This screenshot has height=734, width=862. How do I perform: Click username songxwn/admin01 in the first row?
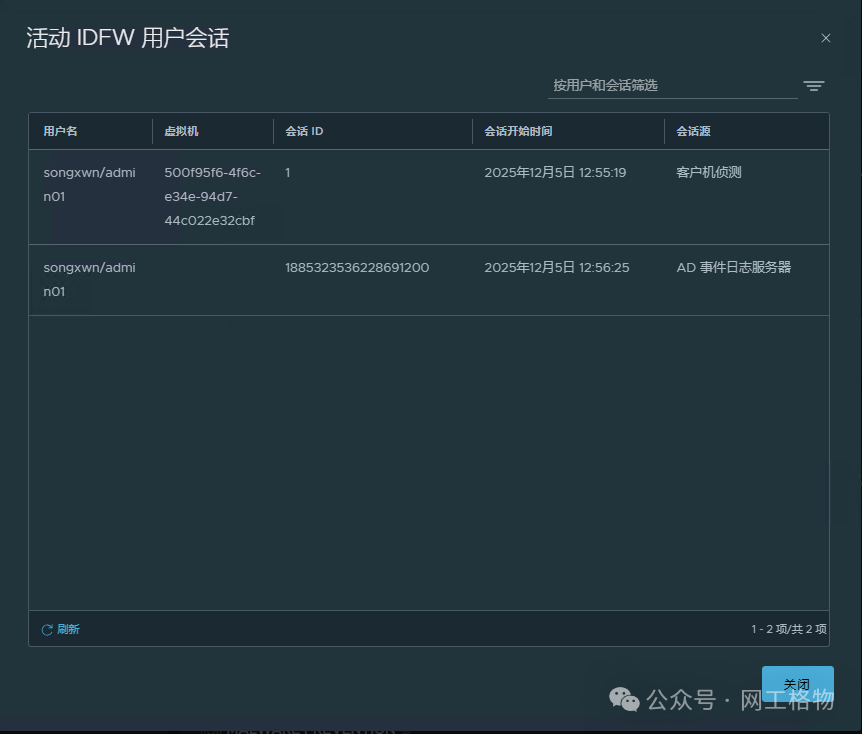click(x=90, y=183)
